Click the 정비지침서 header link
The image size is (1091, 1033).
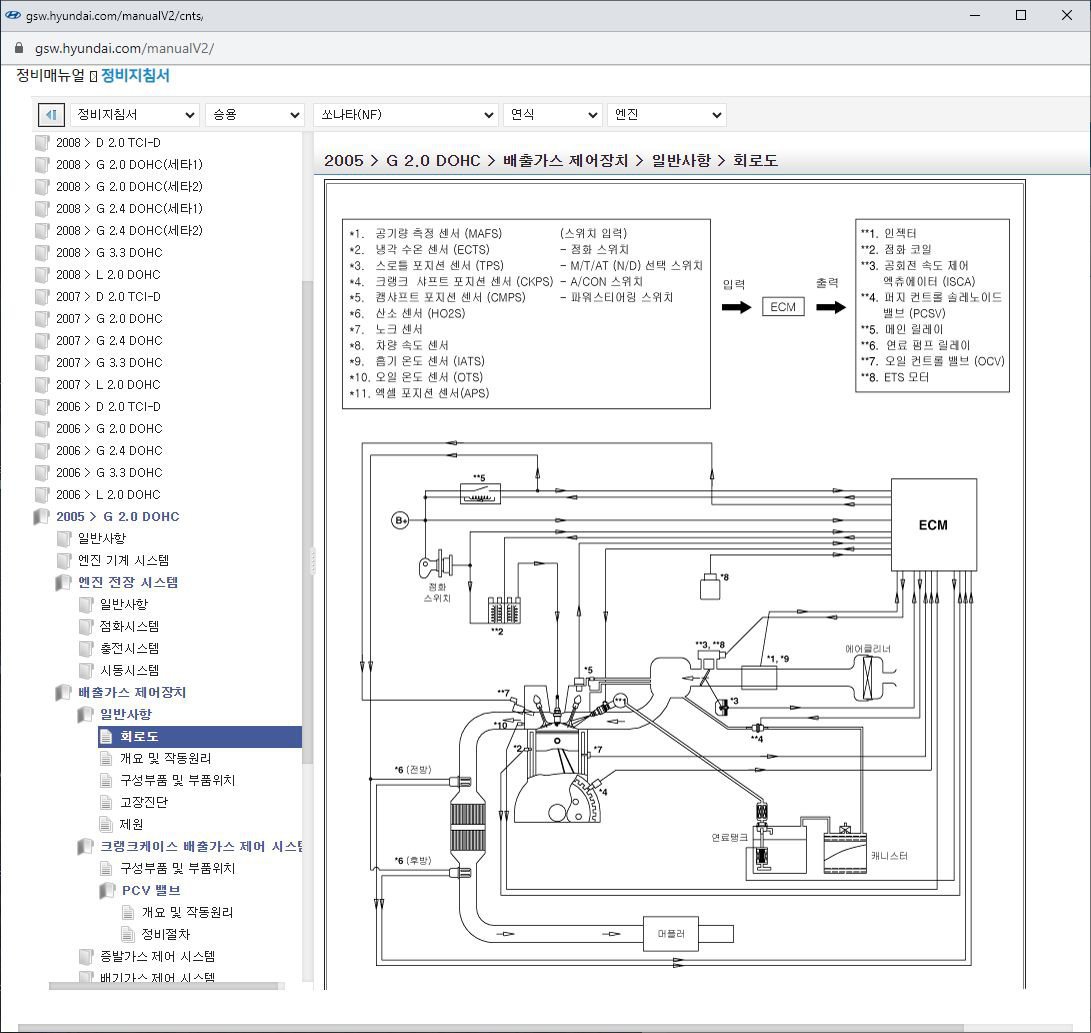tap(135, 75)
